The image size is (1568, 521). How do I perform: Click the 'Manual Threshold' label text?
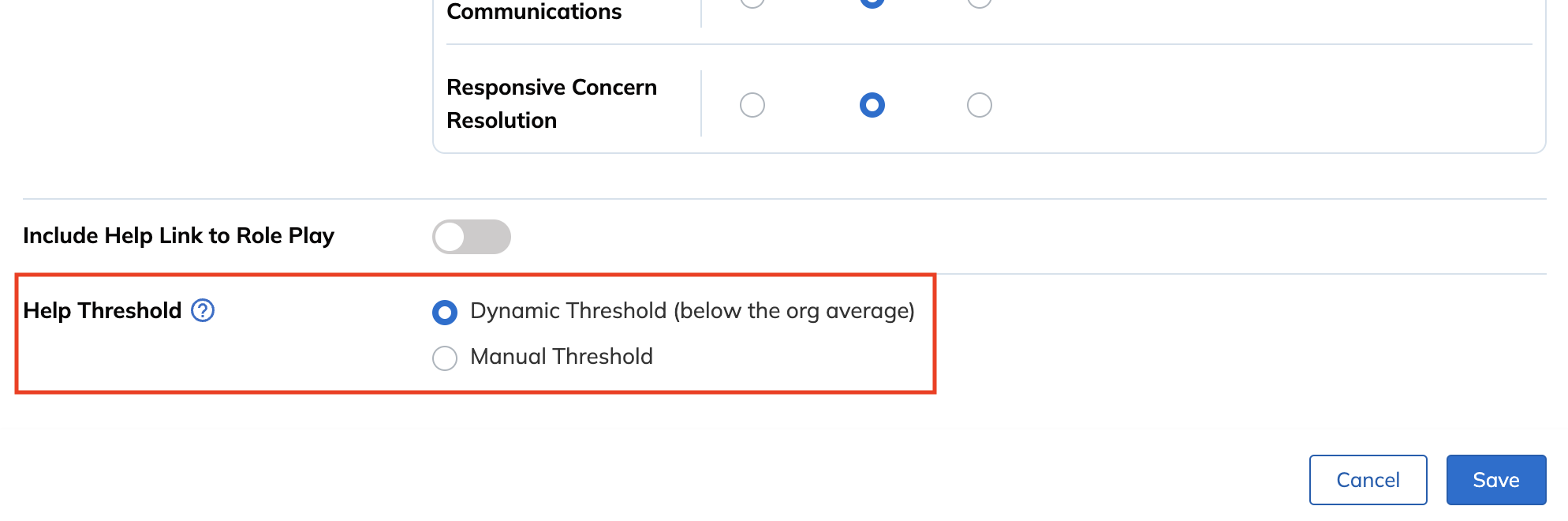562,357
